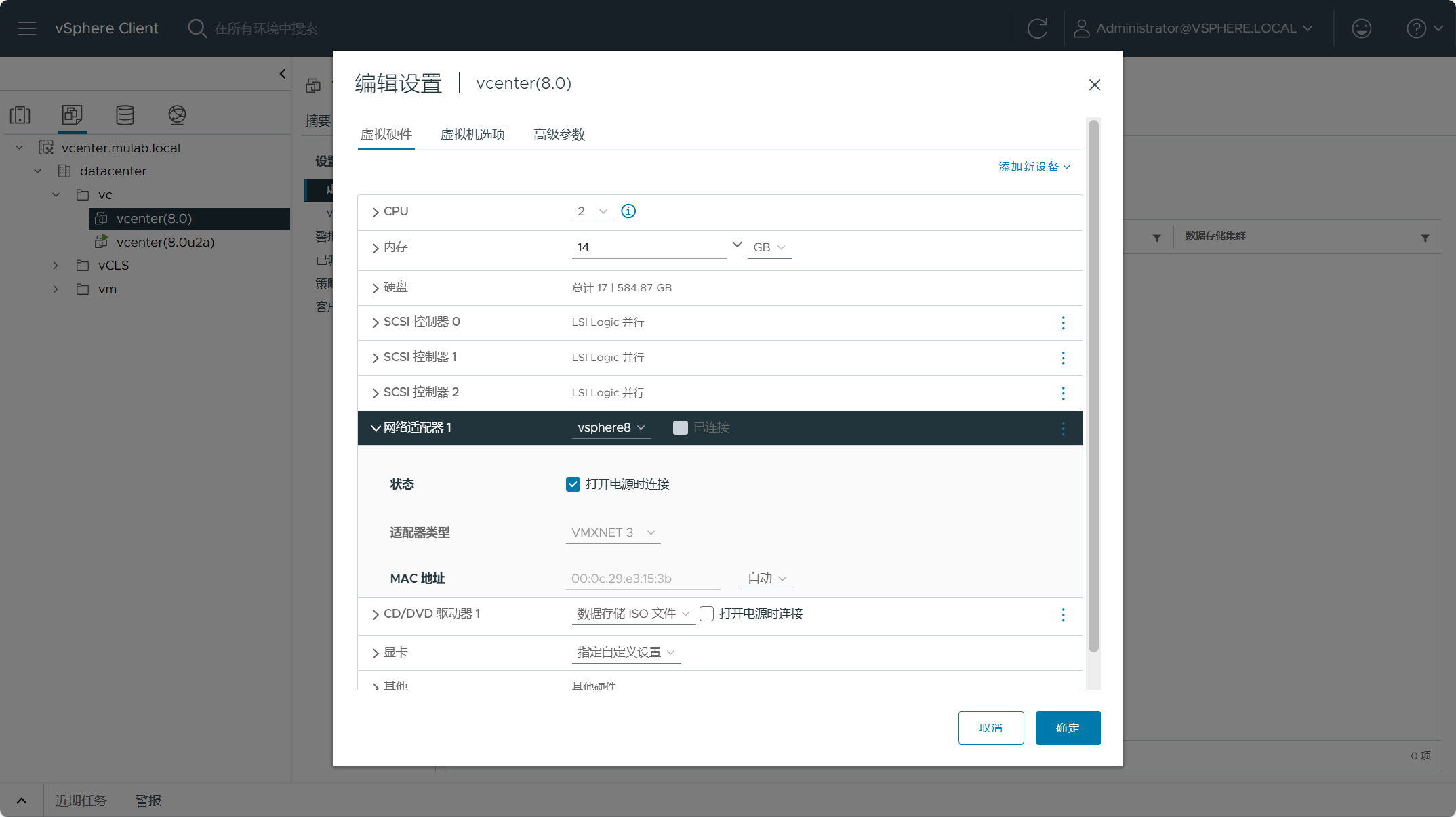1456x817 pixels.
Task: Open the 警报 tab at bottom
Action: click(148, 801)
